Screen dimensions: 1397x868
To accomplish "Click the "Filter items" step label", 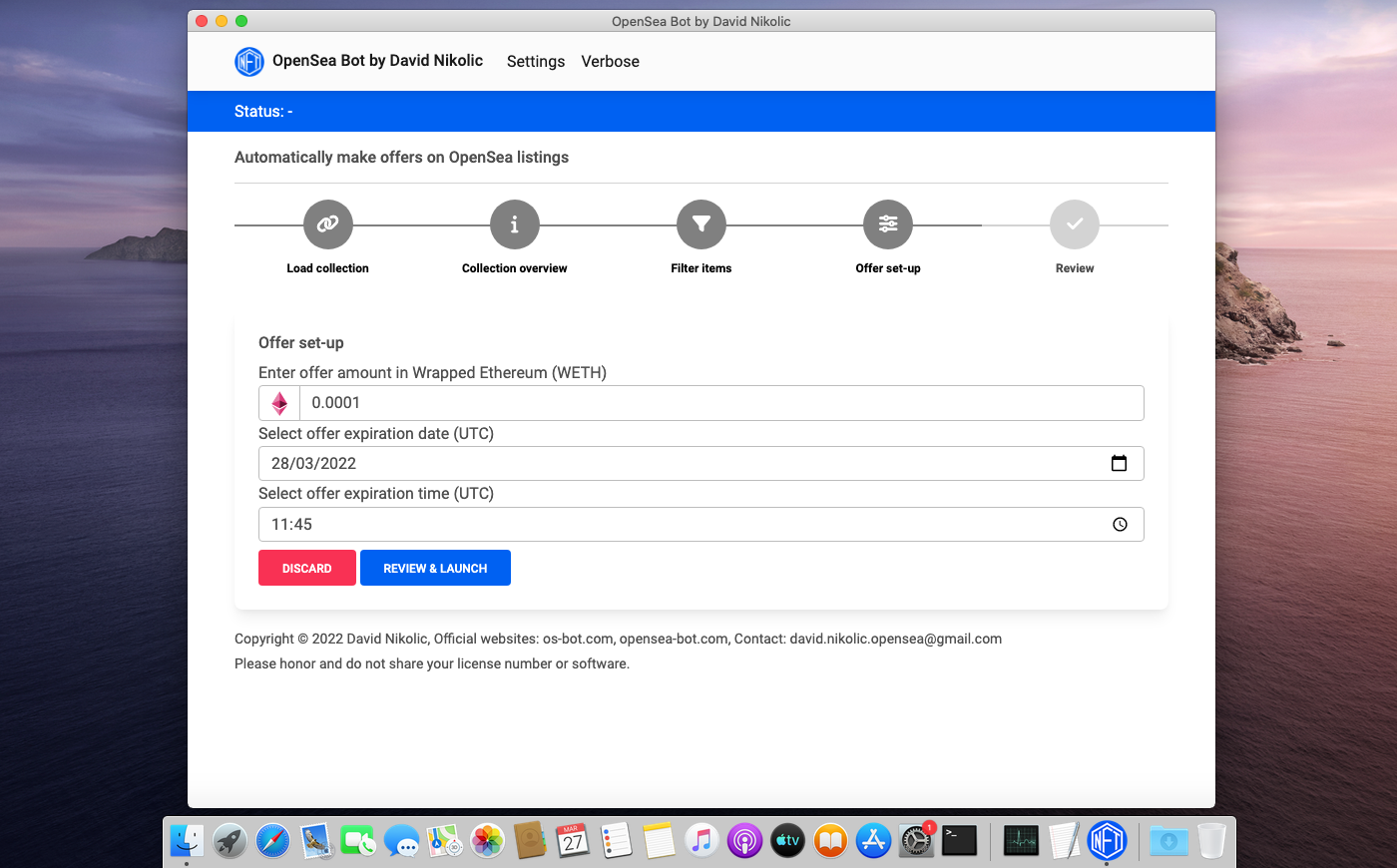I will (x=701, y=268).
